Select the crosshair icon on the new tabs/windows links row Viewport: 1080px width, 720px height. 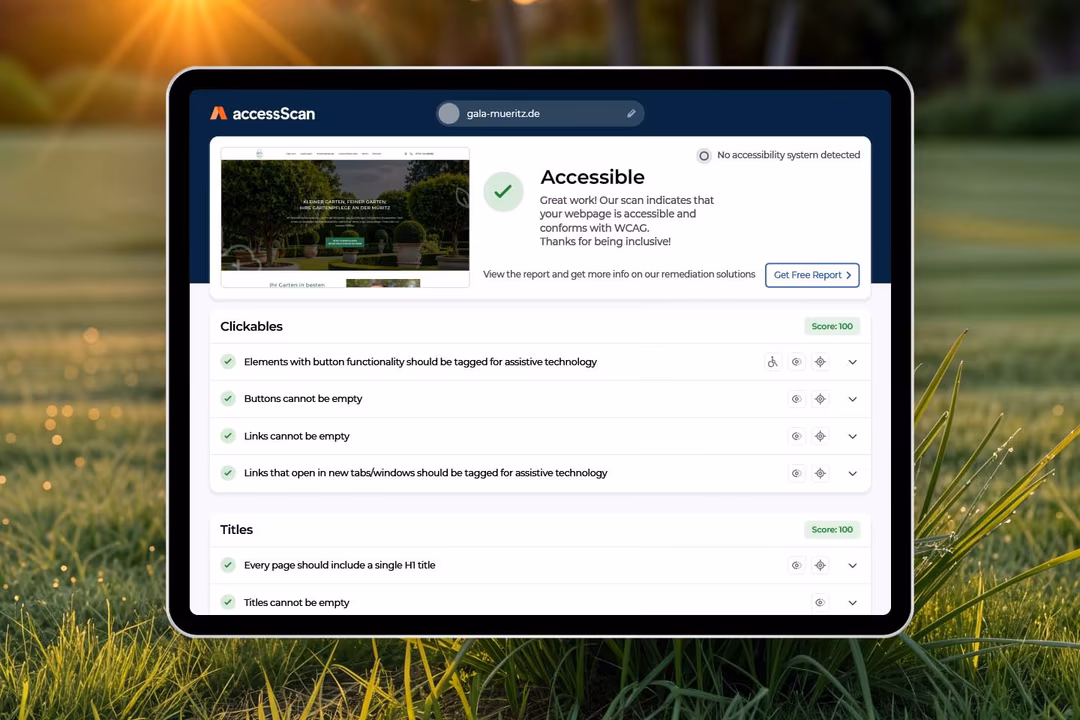click(x=820, y=473)
